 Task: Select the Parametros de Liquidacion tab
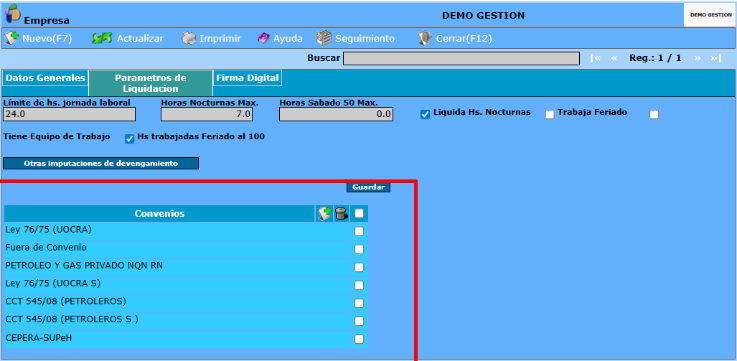coord(150,83)
